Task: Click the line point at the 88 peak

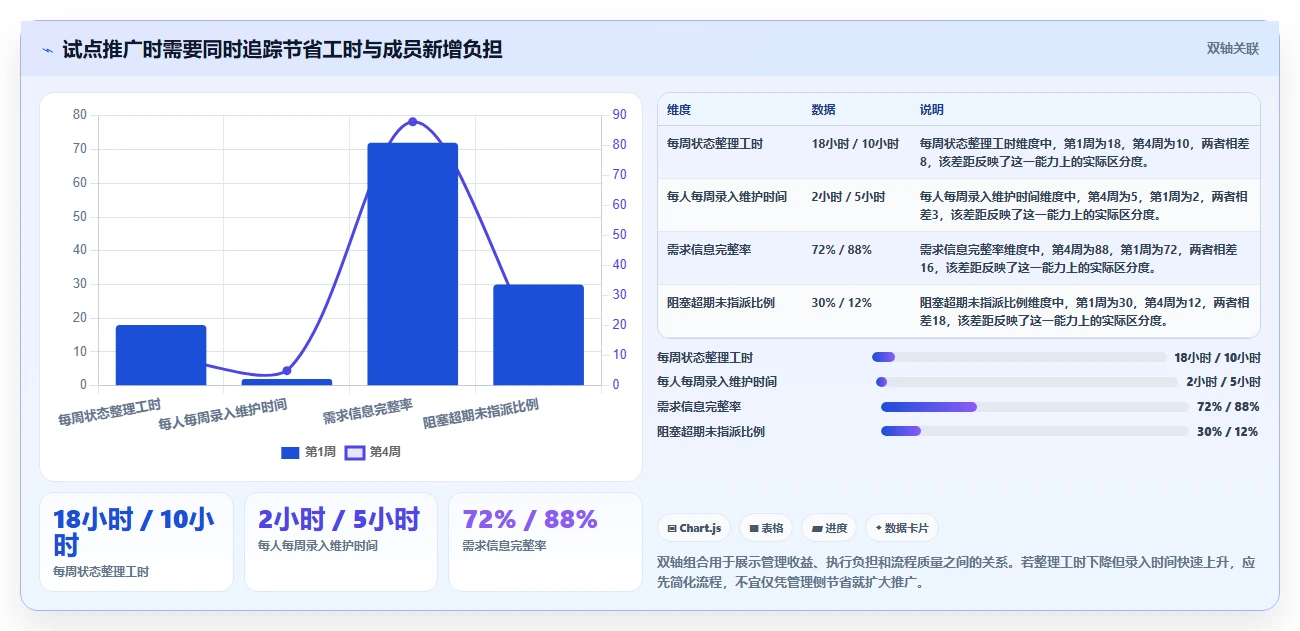Action: pyautogui.click(x=412, y=122)
